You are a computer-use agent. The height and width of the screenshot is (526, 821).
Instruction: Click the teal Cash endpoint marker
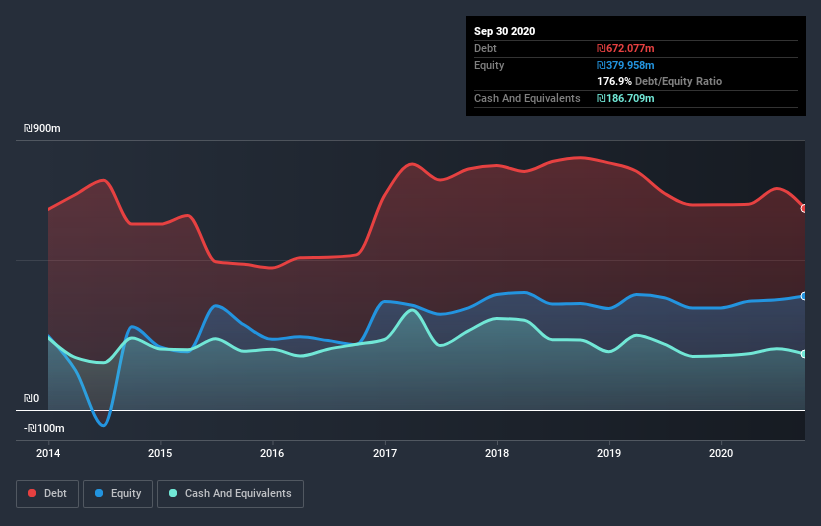[804, 354]
